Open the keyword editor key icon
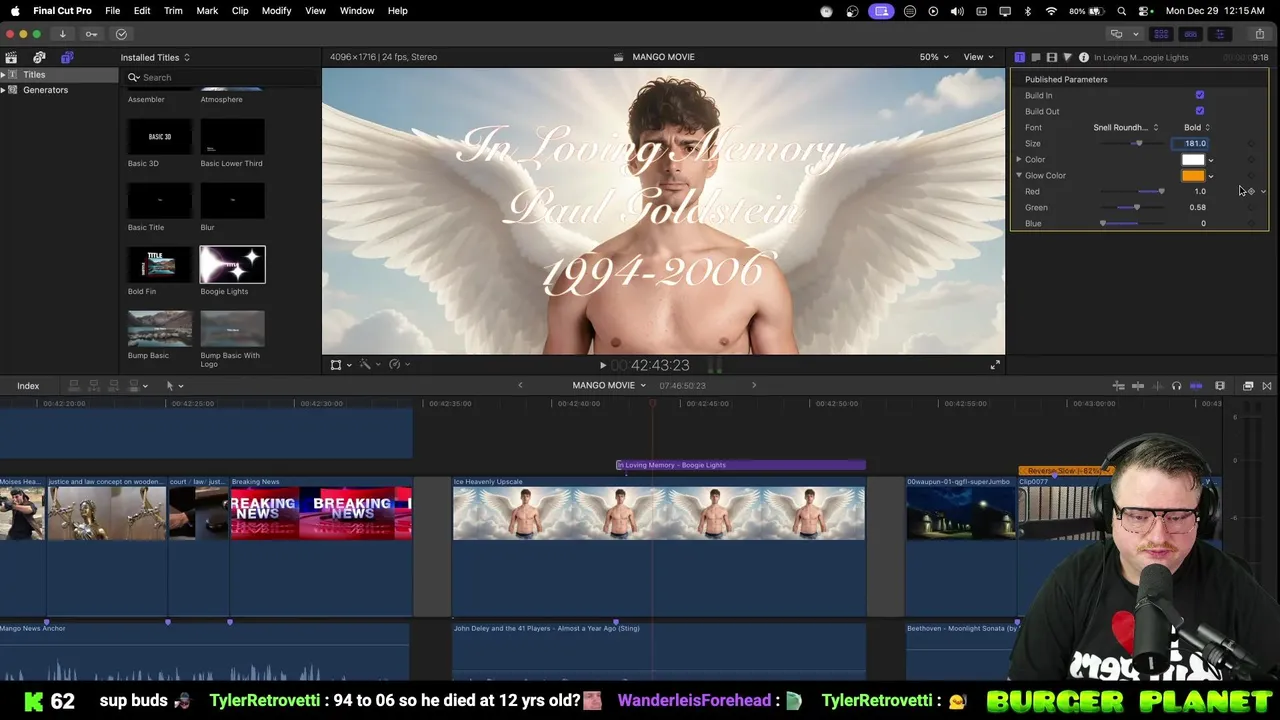 click(x=91, y=34)
